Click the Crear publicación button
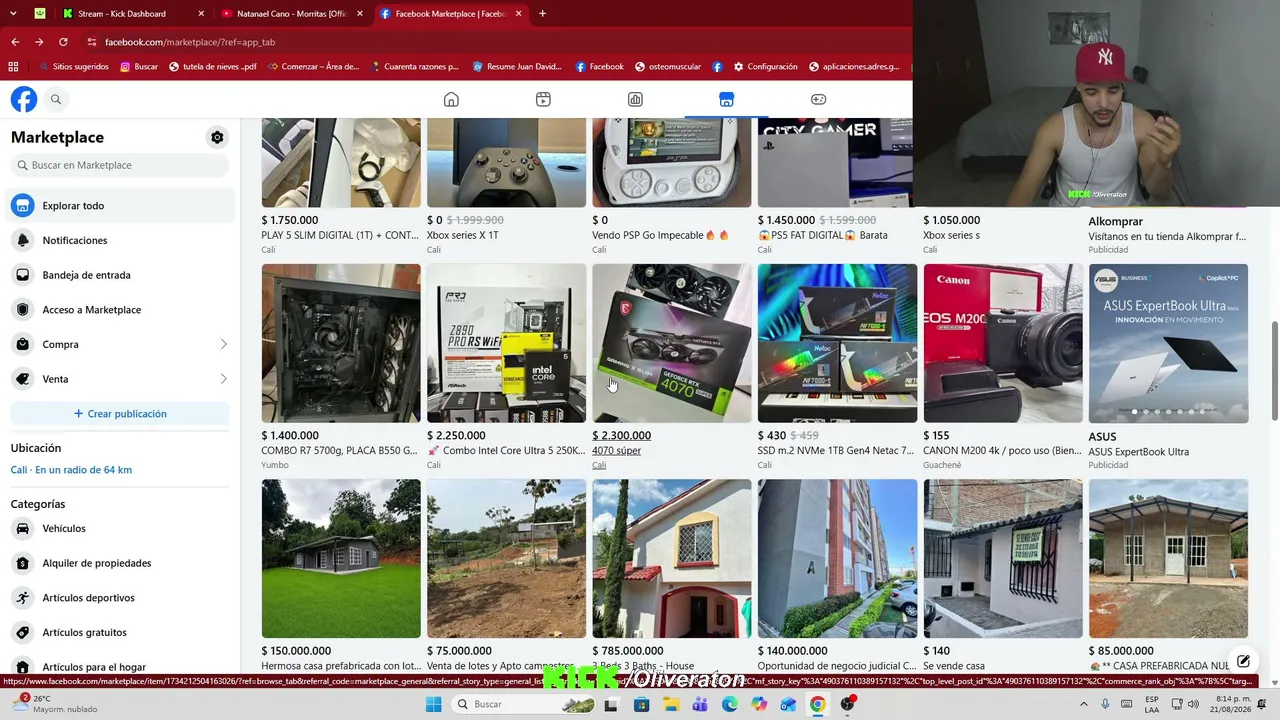 120,414
